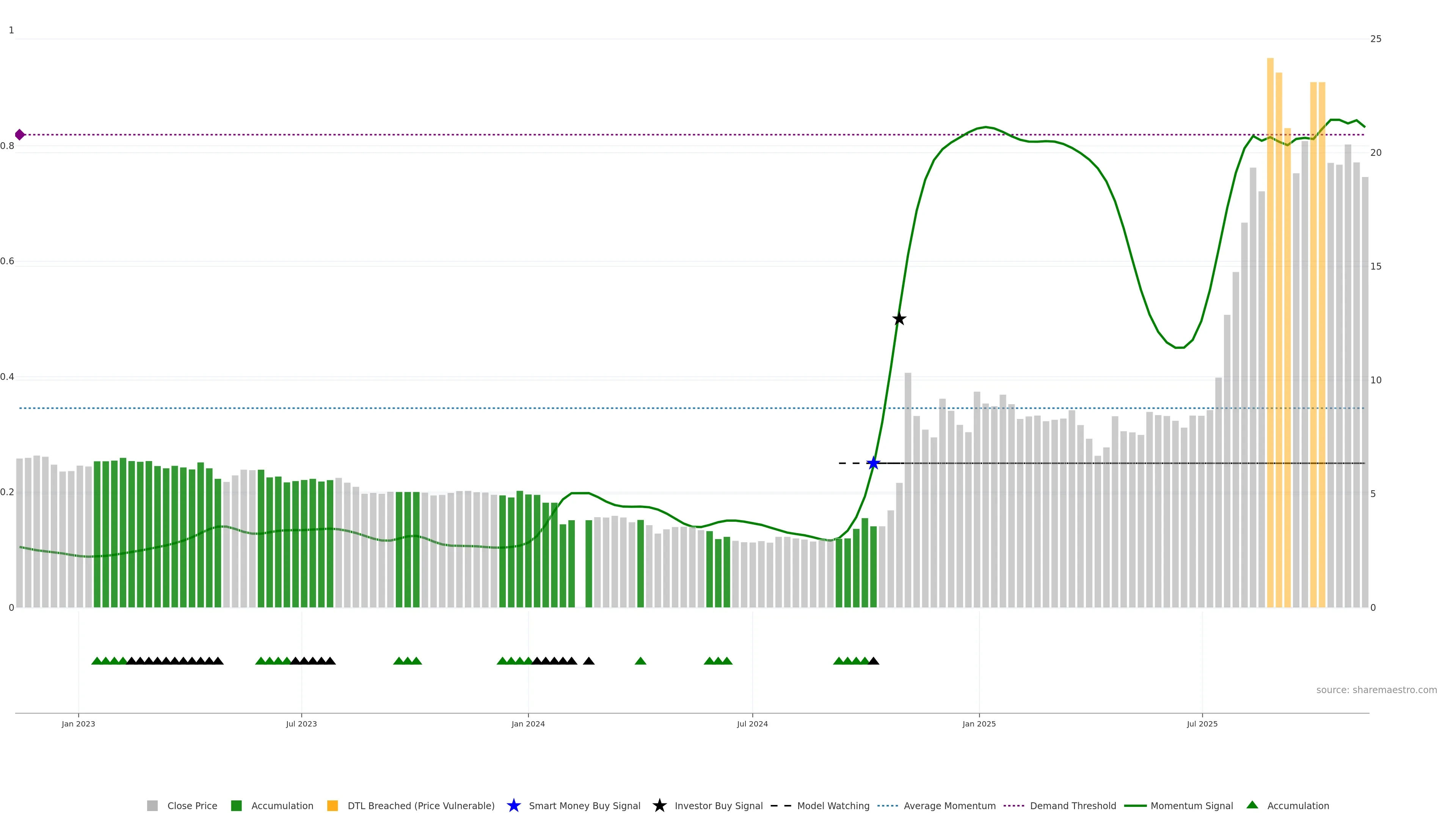1456x819 pixels.
Task: Click the blue Smart Money Buy star on chart
Action: coord(873,463)
